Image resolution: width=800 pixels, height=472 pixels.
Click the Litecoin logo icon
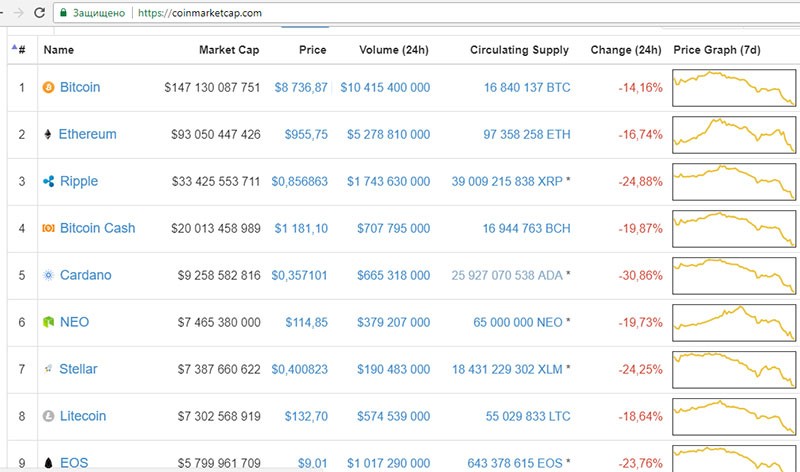click(x=48, y=416)
